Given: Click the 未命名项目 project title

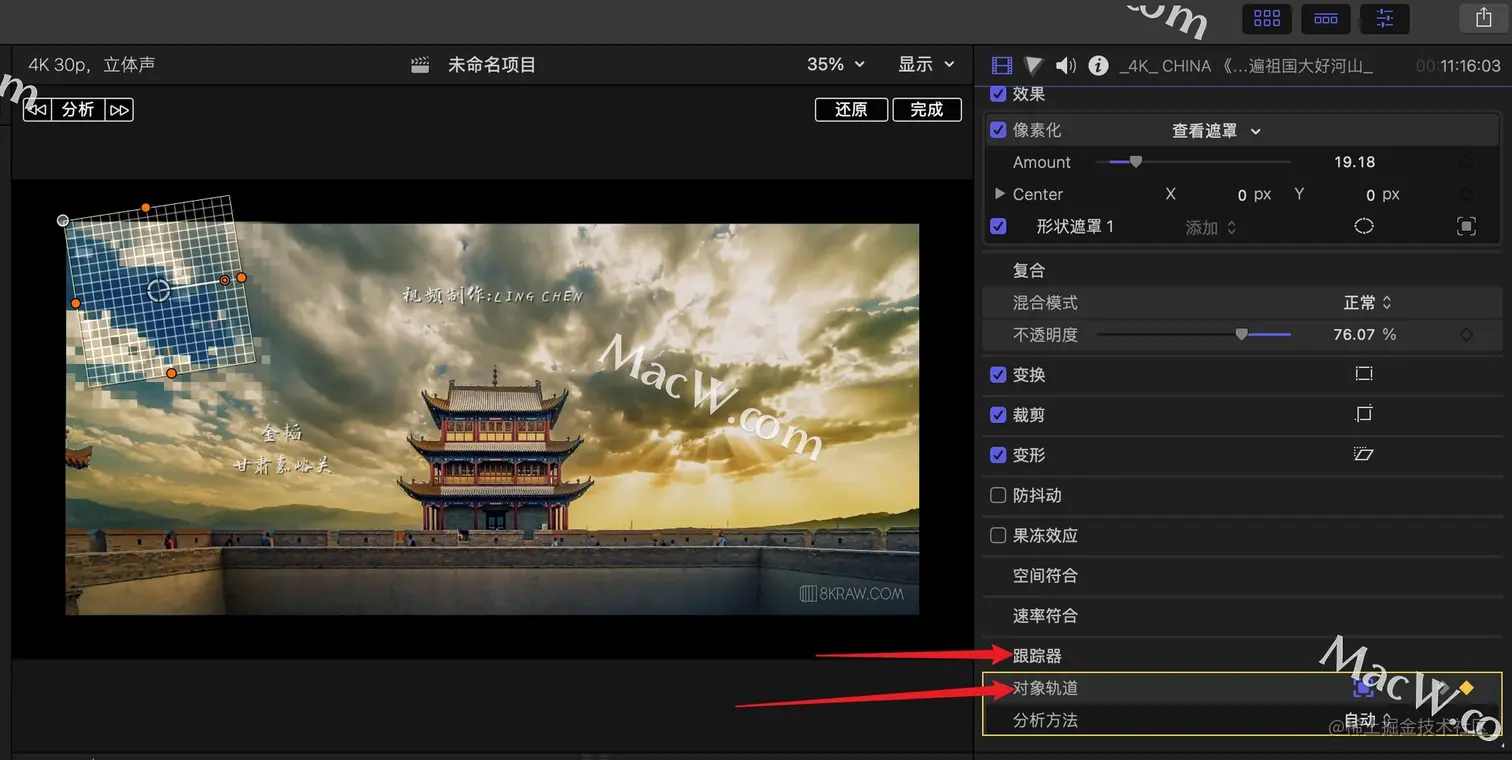Looking at the screenshot, I should pyautogui.click(x=492, y=65).
